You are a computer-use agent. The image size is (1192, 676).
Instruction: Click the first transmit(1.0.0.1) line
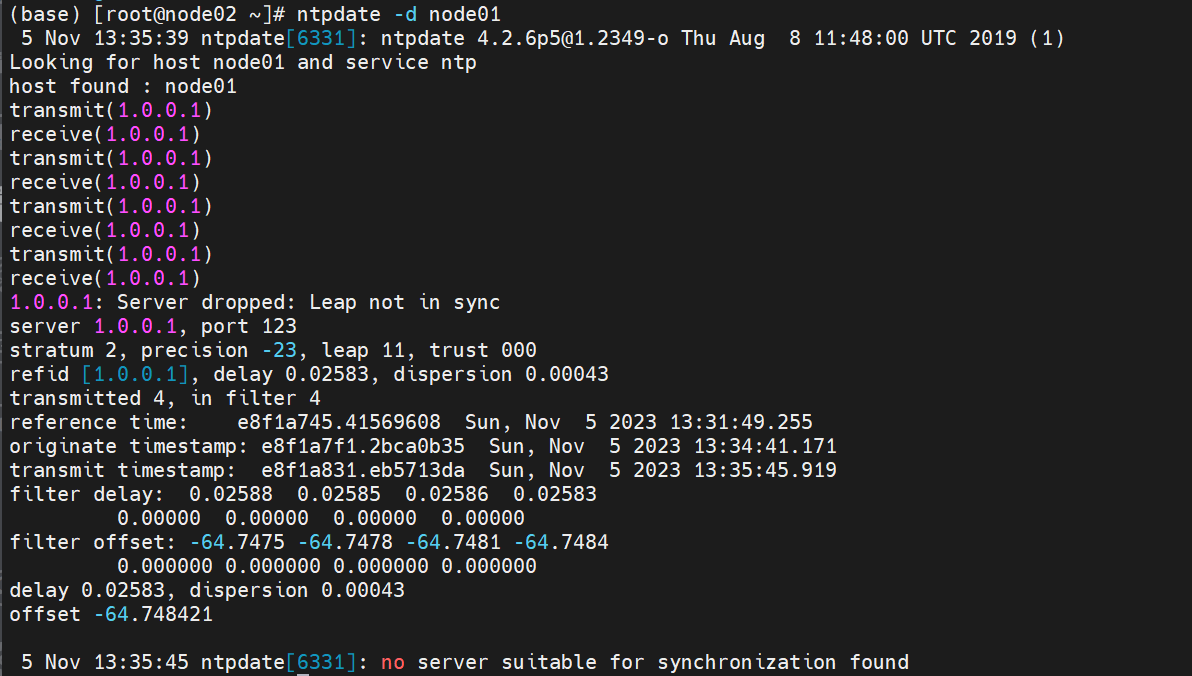(111, 110)
